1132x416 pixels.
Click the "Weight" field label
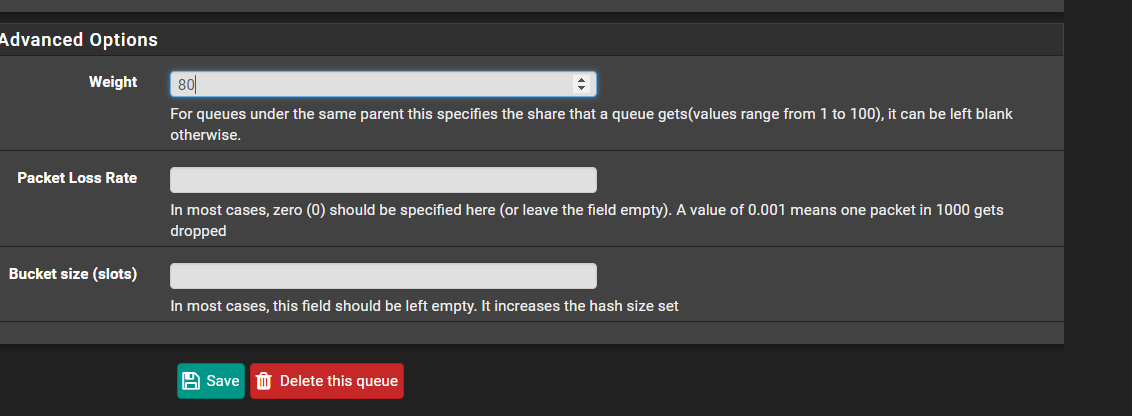[x=113, y=82]
